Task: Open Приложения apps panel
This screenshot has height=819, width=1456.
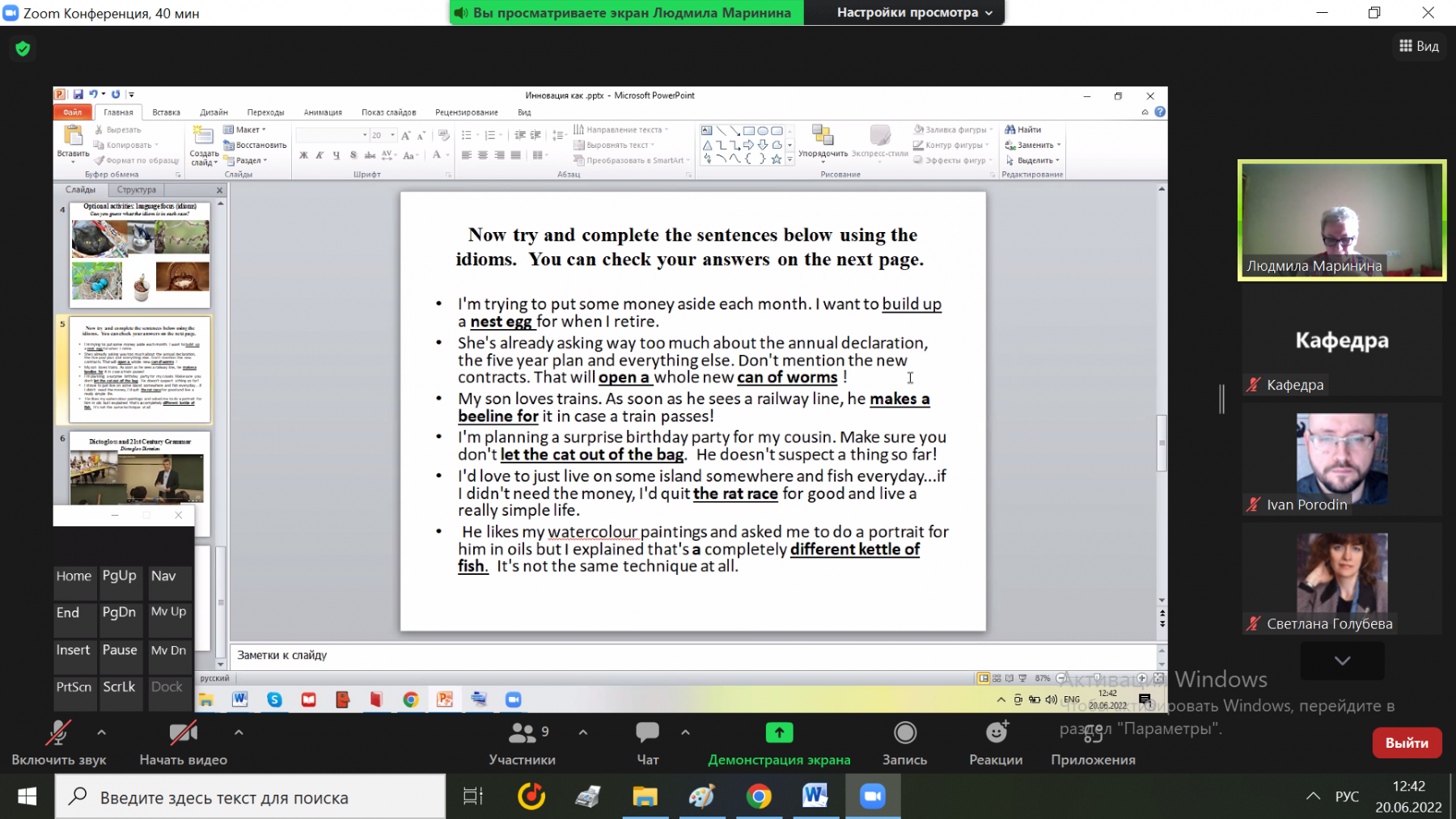Action: (x=1093, y=743)
